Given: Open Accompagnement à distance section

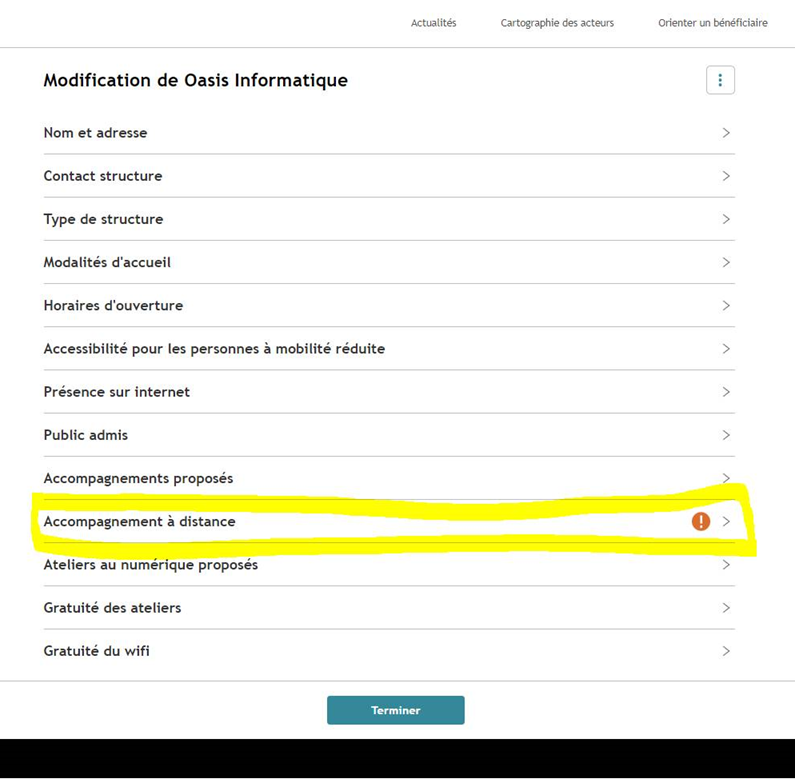Looking at the screenshot, I should click(389, 521).
